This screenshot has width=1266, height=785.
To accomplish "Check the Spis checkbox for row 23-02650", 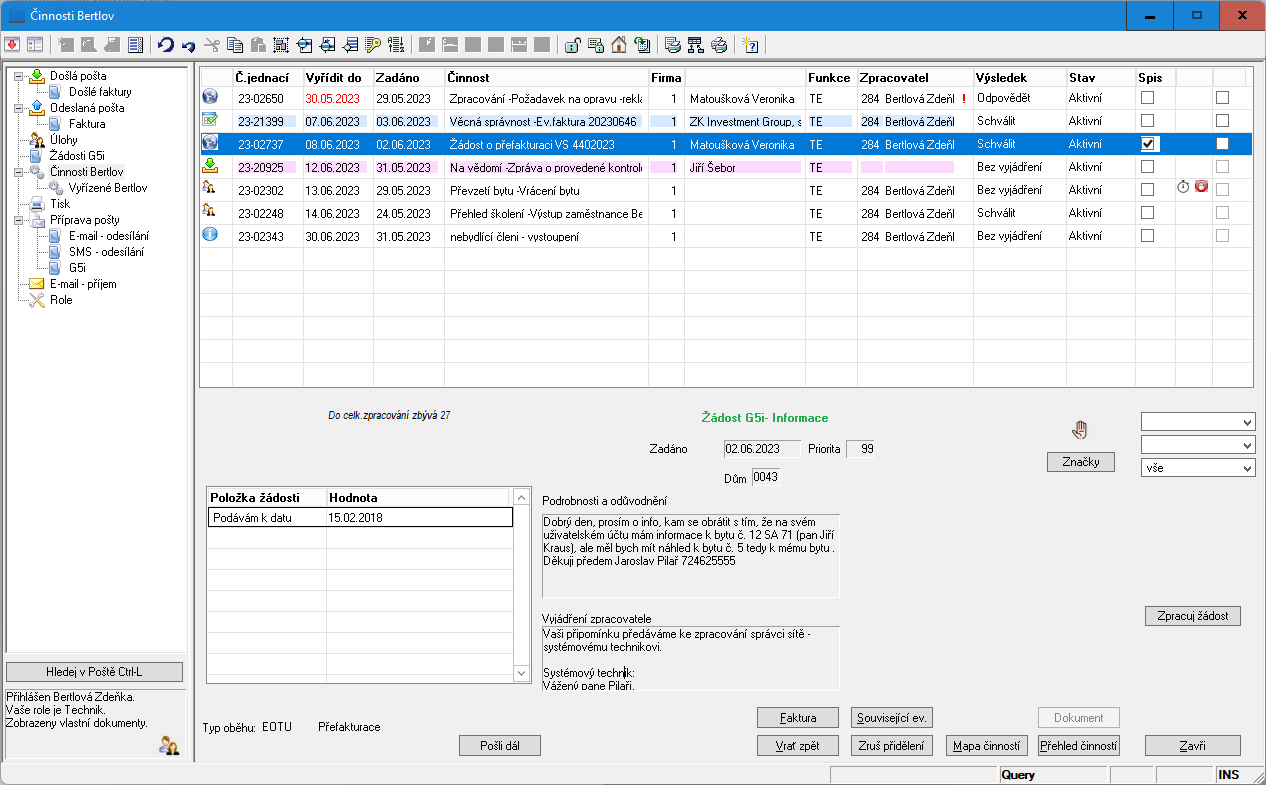I will click(x=1148, y=98).
